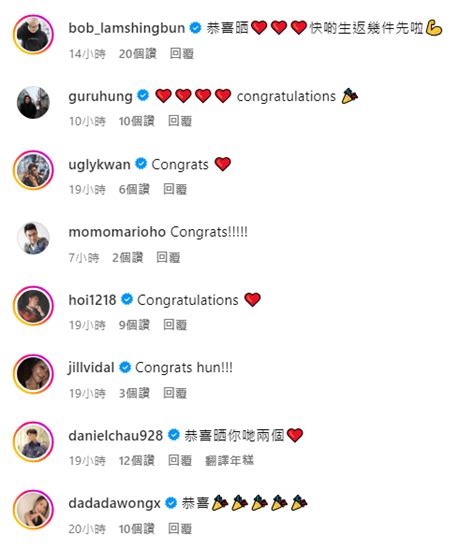Reply to guruhung's congratulations comment

coord(180,121)
